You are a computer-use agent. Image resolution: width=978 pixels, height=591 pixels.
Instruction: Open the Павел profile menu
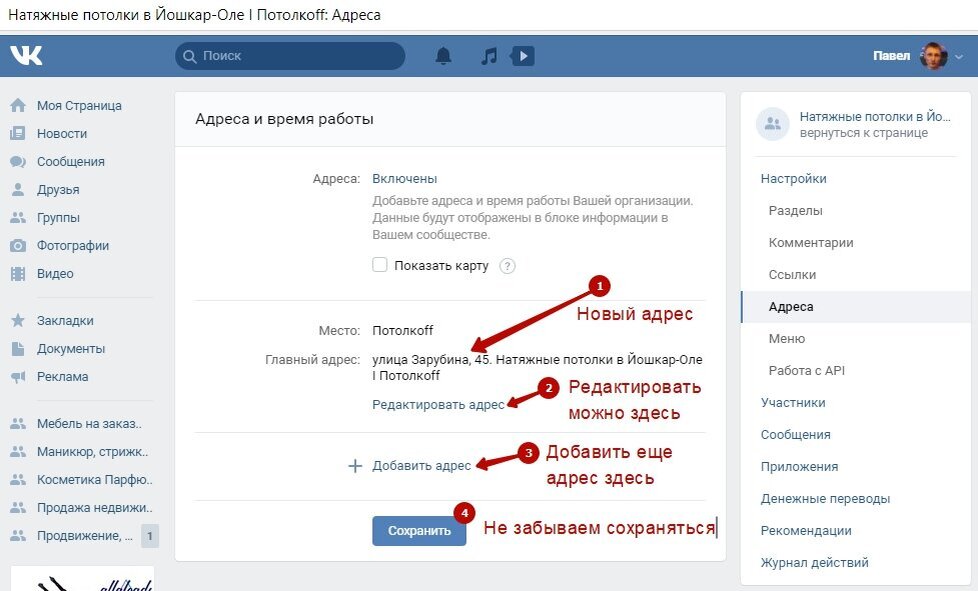pyautogui.click(x=899, y=55)
